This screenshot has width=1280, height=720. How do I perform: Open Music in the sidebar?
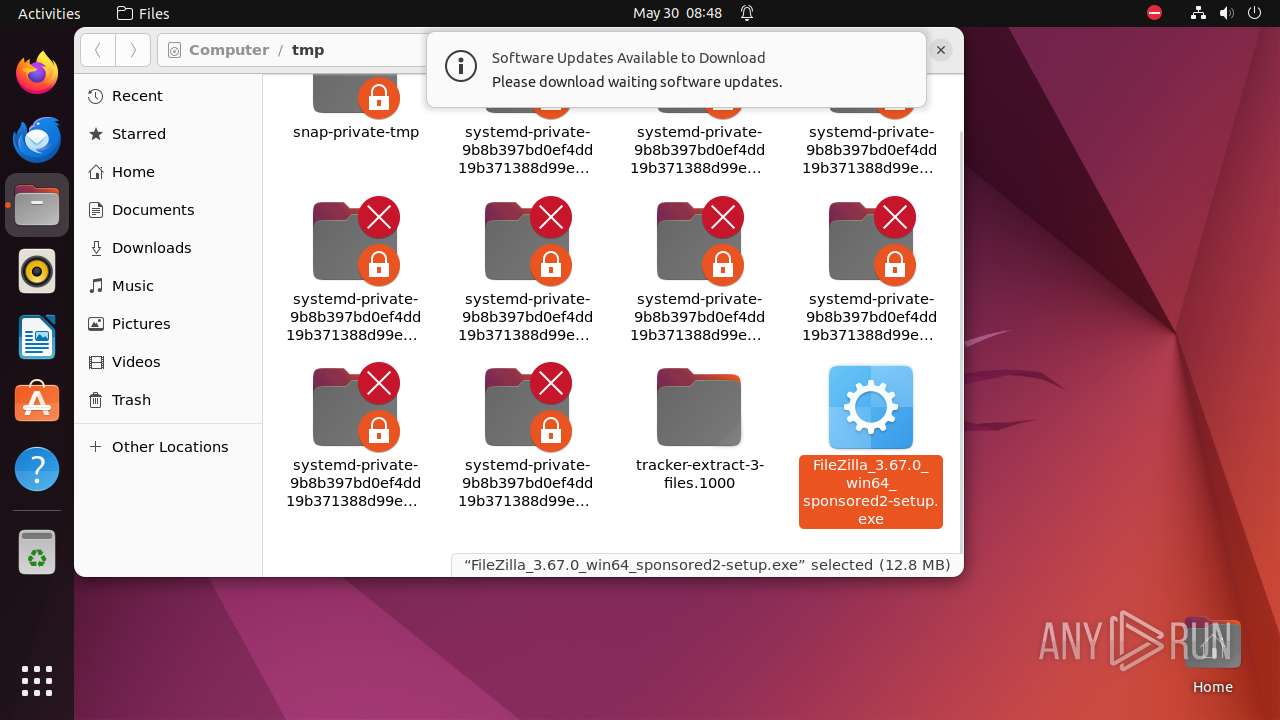(168, 286)
